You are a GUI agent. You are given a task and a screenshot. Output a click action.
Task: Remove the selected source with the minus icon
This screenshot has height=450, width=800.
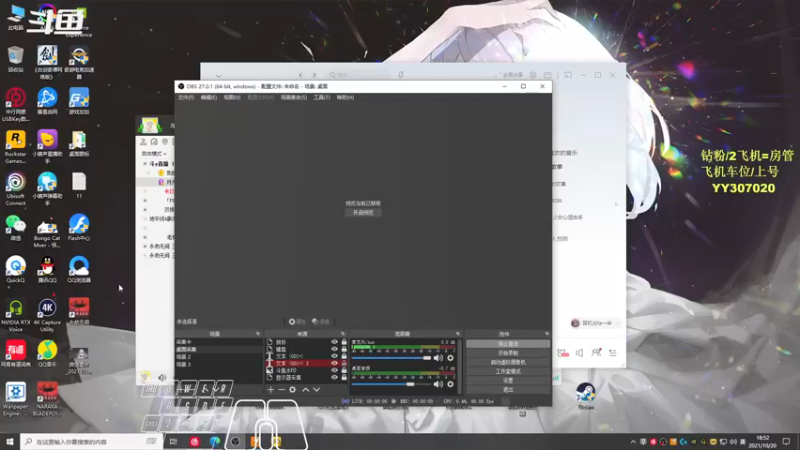(x=282, y=390)
